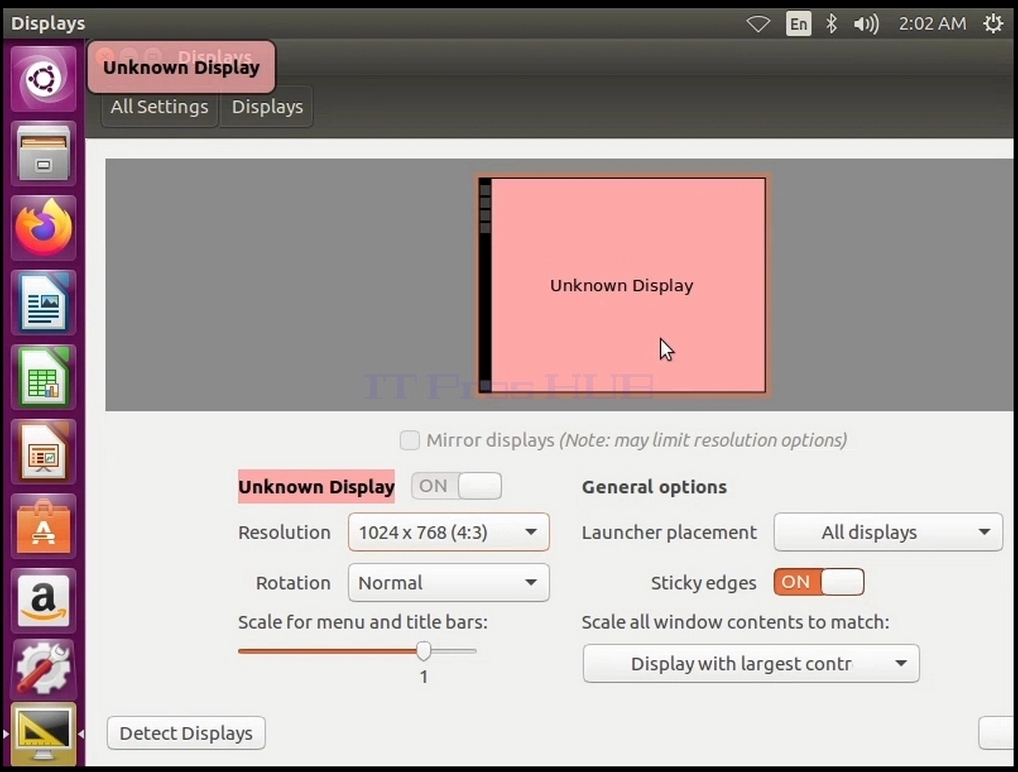Select the Unknown Display monitor preview
Viewport: 1018px width, 772px height.
click(622, 286)
